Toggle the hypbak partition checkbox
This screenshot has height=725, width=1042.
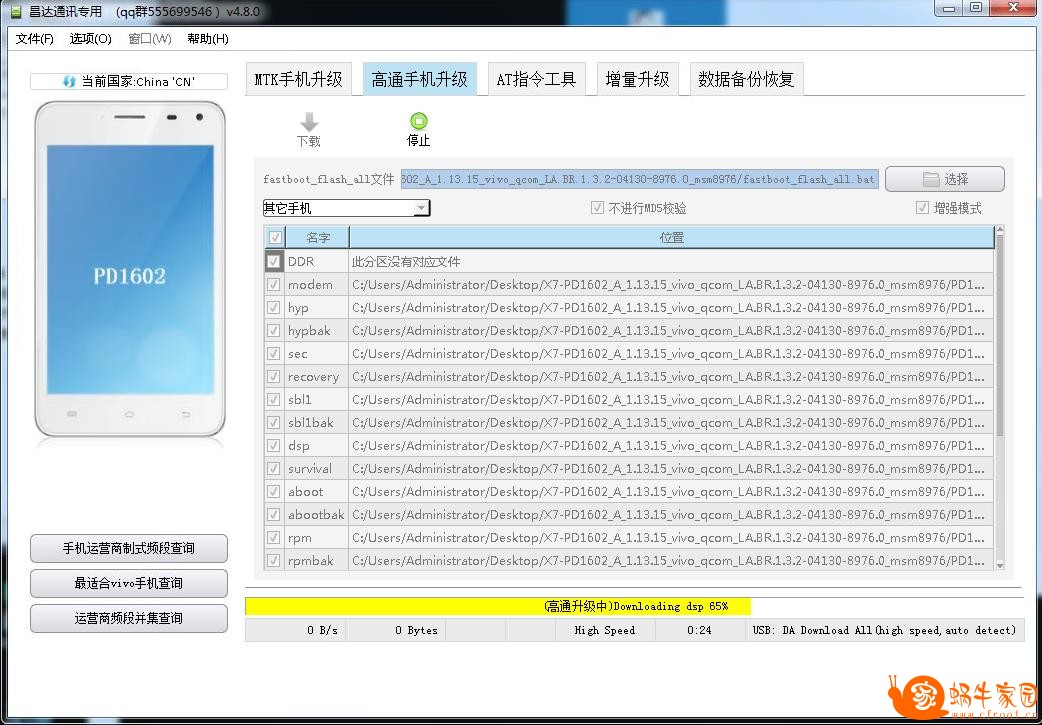[273, 330]
